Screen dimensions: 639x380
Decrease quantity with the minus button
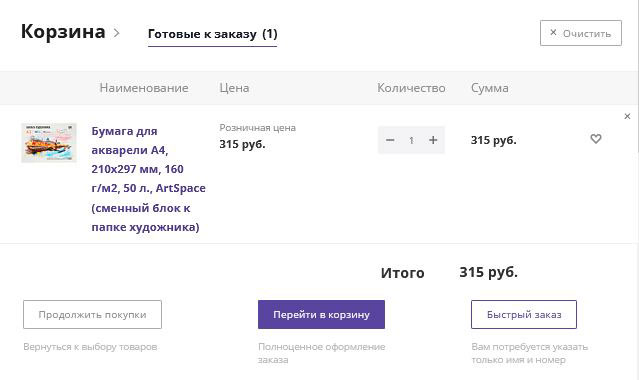[390, 140]
